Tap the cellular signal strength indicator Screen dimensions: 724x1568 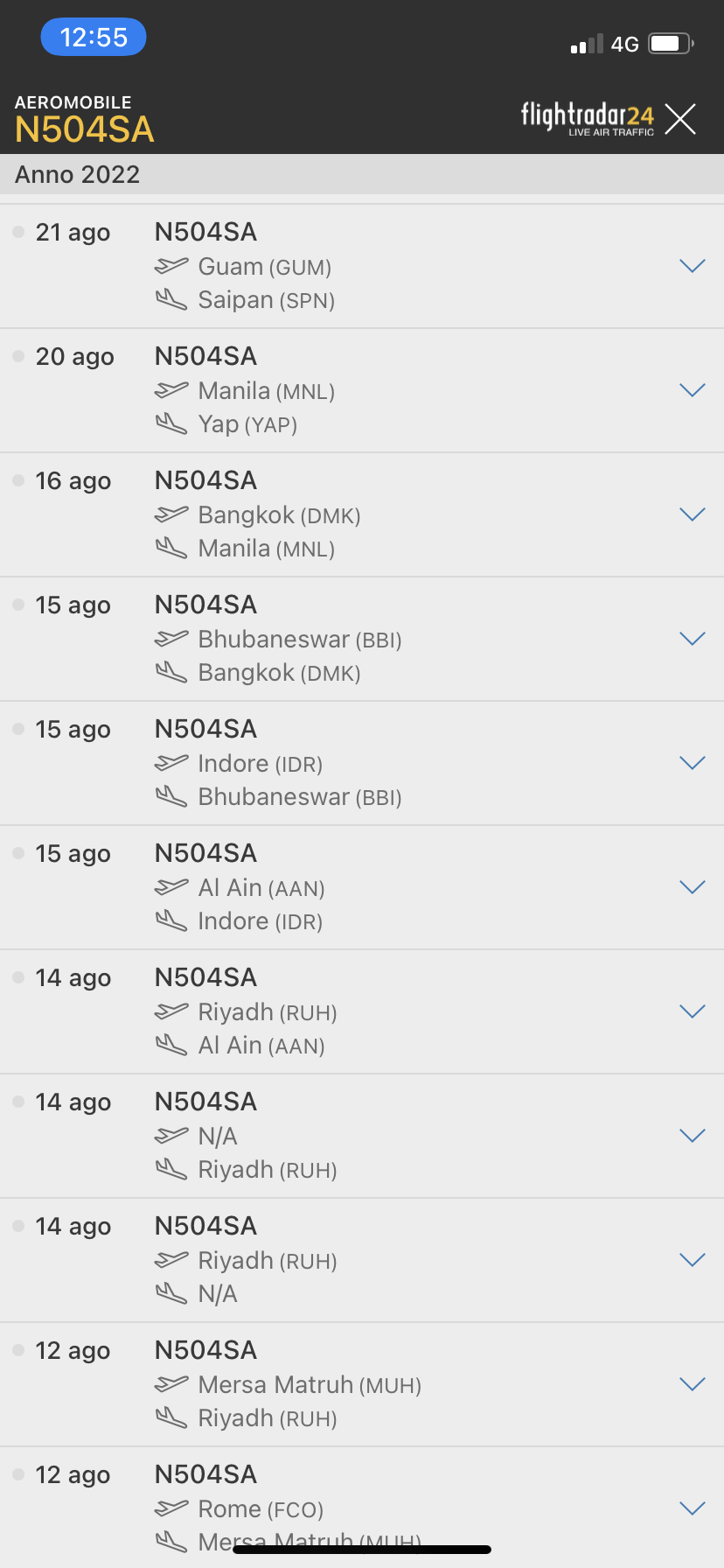pyautogui.click(x=586, y=44)
